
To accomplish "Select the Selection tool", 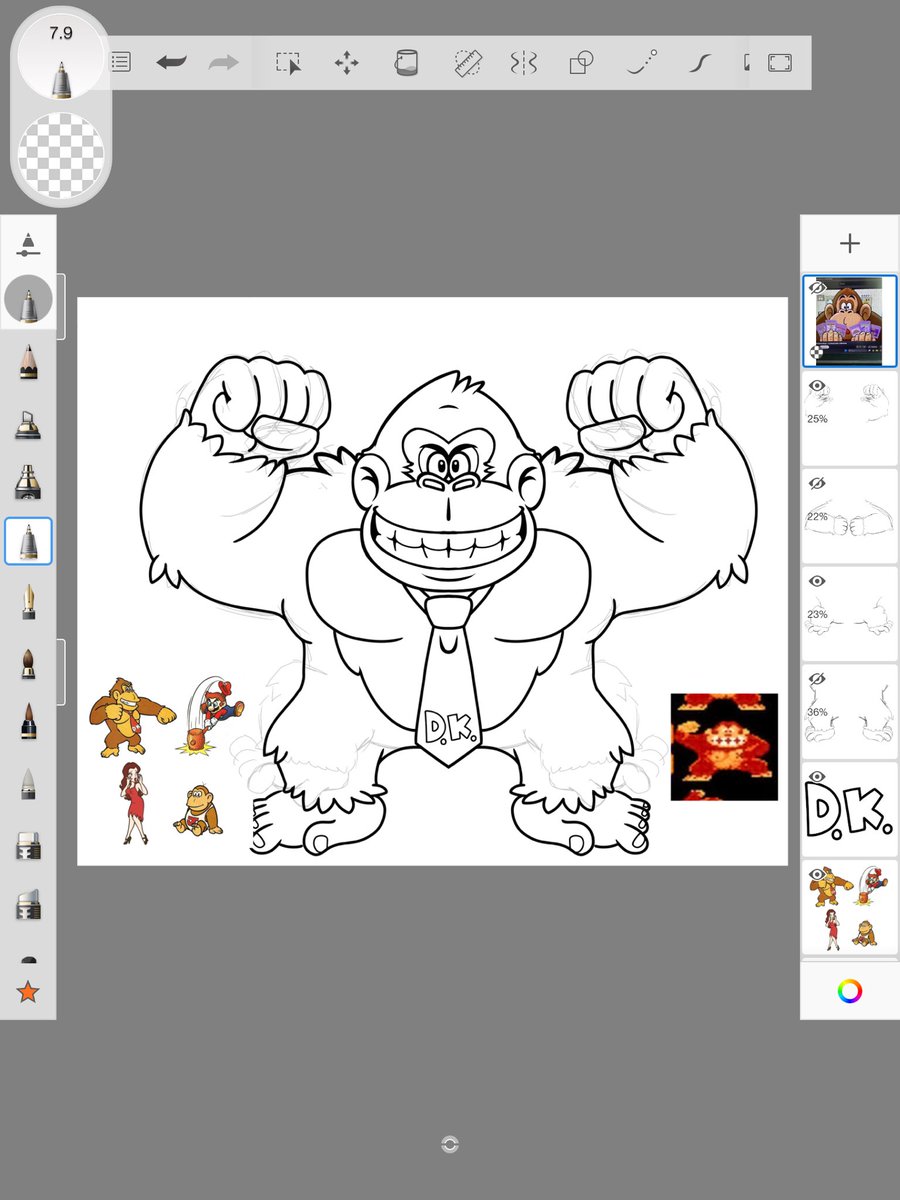I will tap(289, 63).
